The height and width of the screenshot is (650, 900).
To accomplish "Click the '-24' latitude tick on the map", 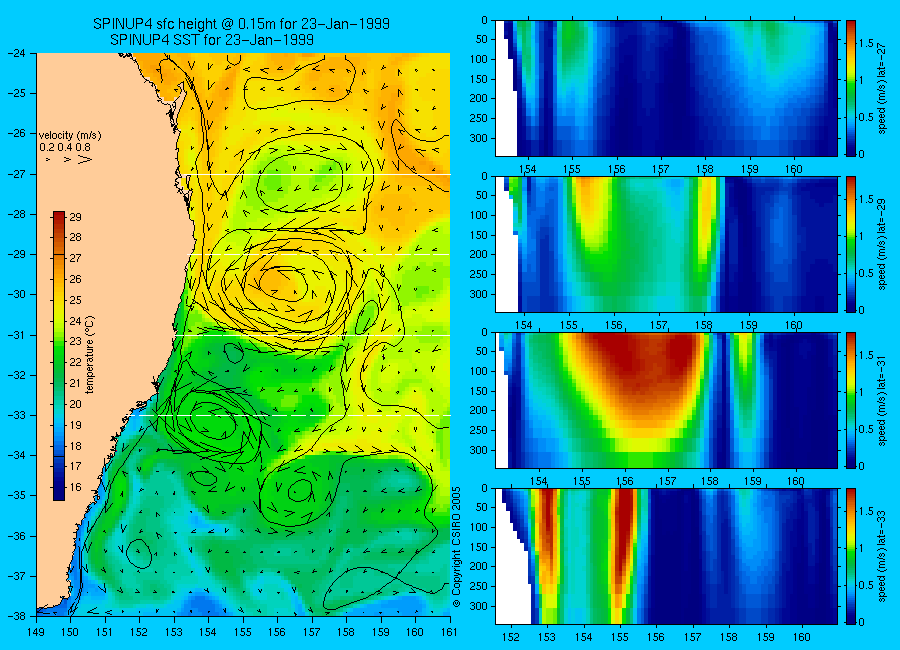I will [x=16, y=53].
